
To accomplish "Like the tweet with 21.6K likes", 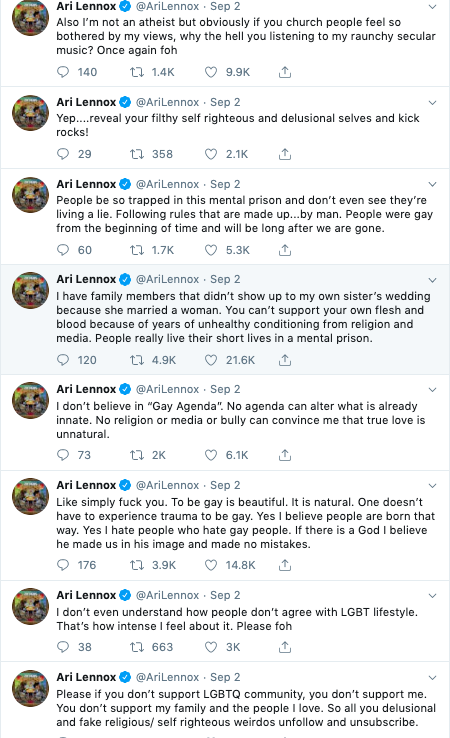I will point(211,360).
